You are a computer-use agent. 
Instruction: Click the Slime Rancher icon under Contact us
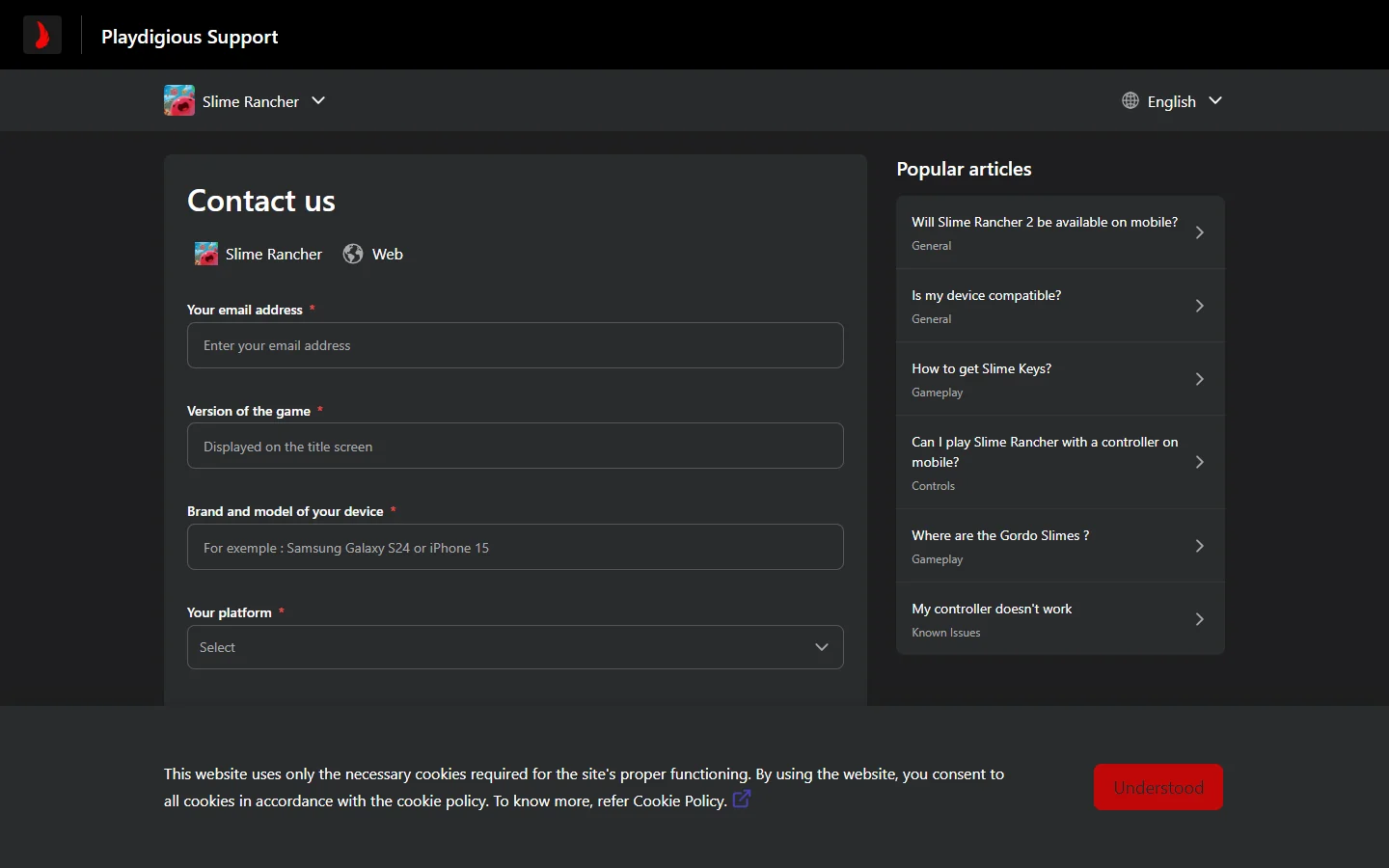(x=206, y=254)
